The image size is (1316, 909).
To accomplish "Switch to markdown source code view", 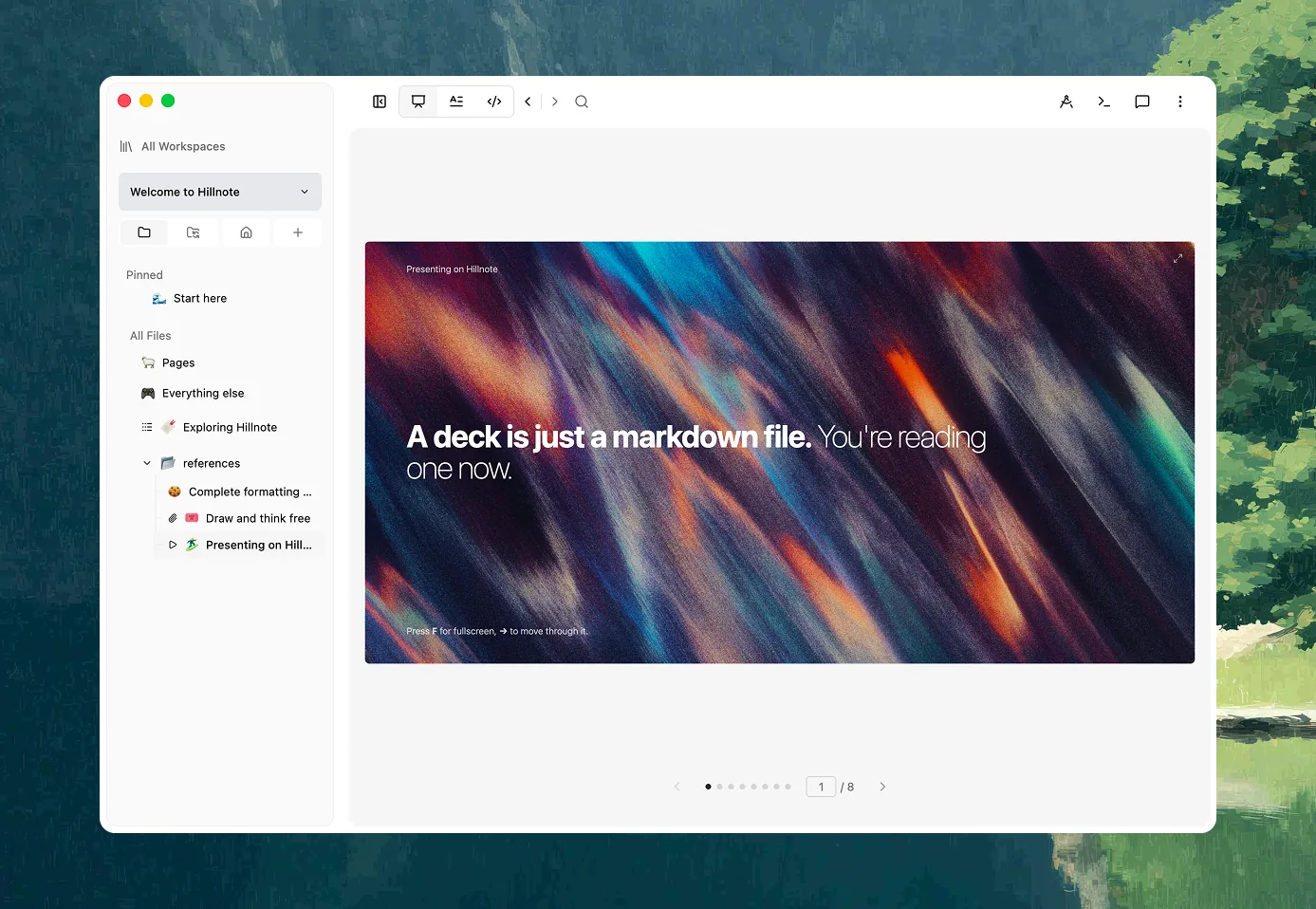I will (x=494, y=102).
